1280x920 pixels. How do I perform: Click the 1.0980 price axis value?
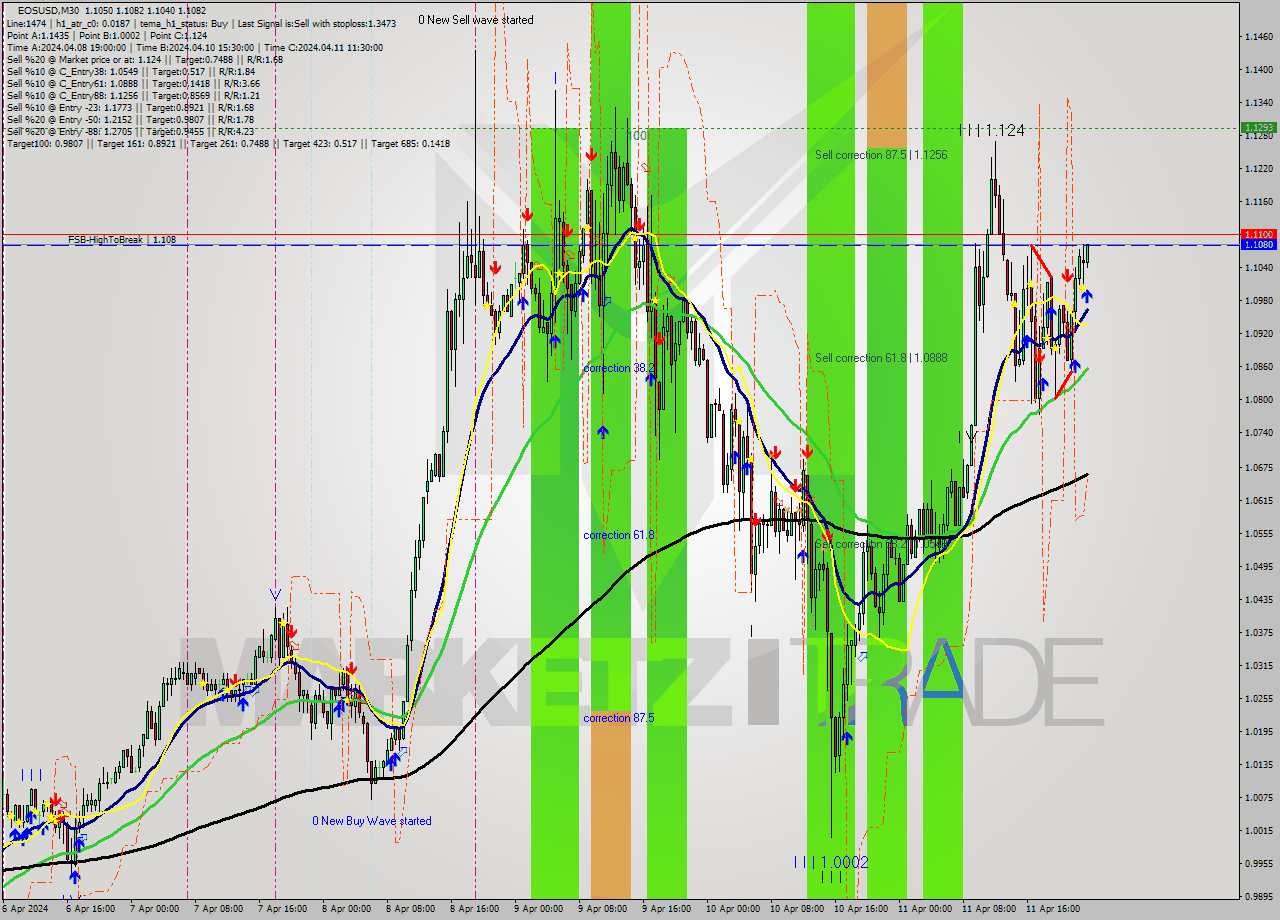click(x=1258, y=301)
